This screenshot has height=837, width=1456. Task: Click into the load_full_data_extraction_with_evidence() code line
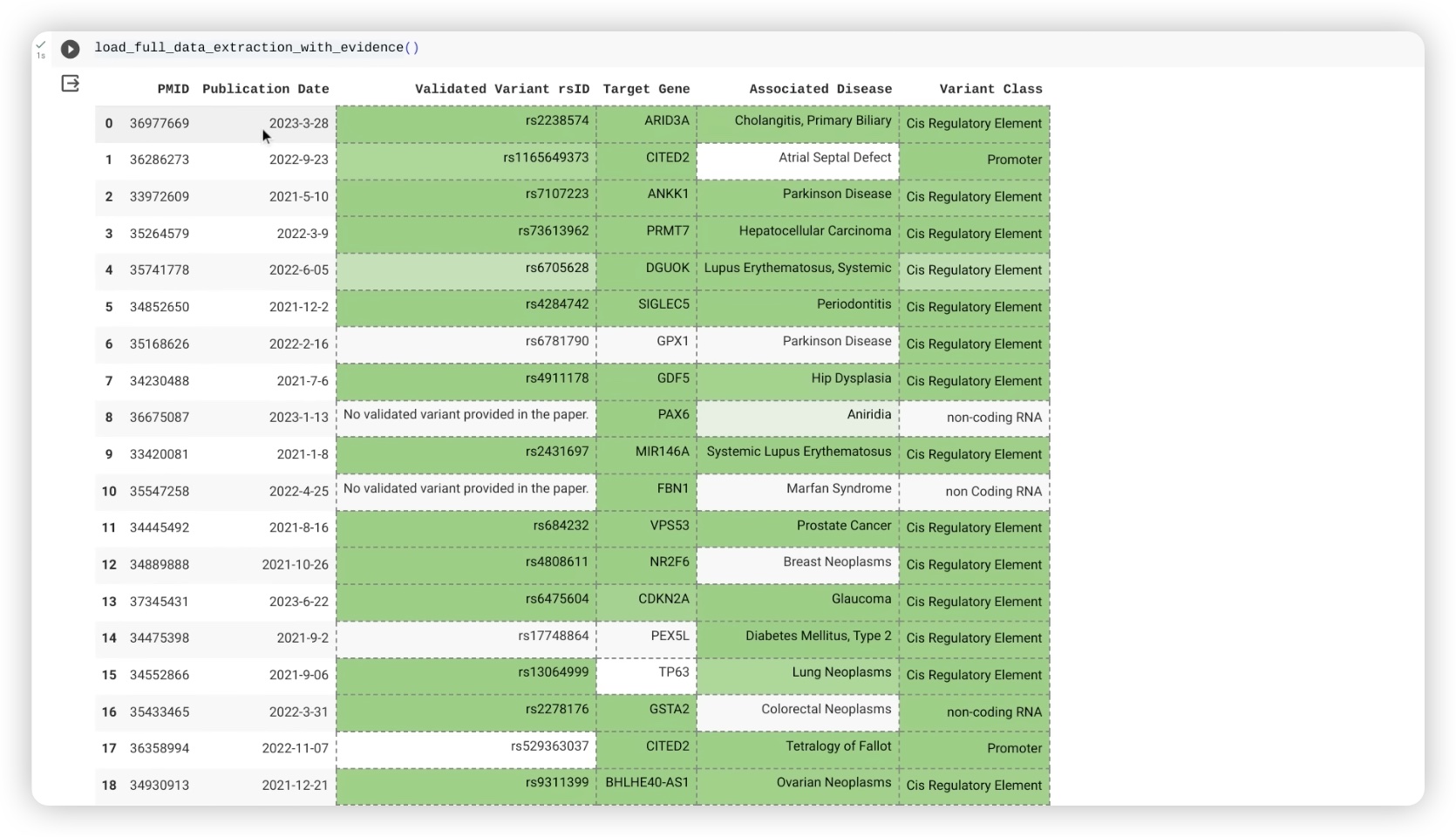pyautogui.click(x=256, y=48)
